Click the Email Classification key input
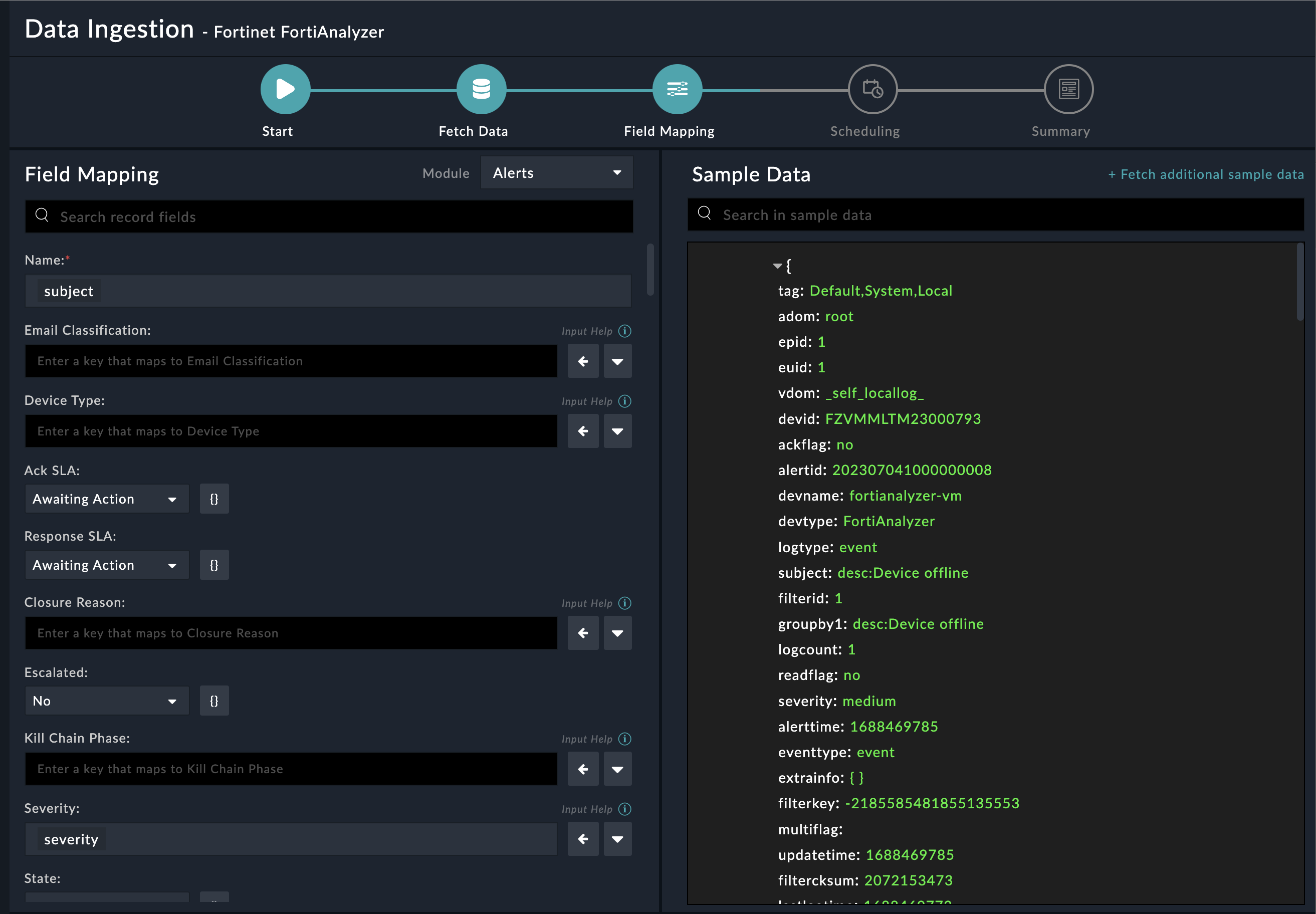Viewport: 1316px width, 914px height. (291, 361)
